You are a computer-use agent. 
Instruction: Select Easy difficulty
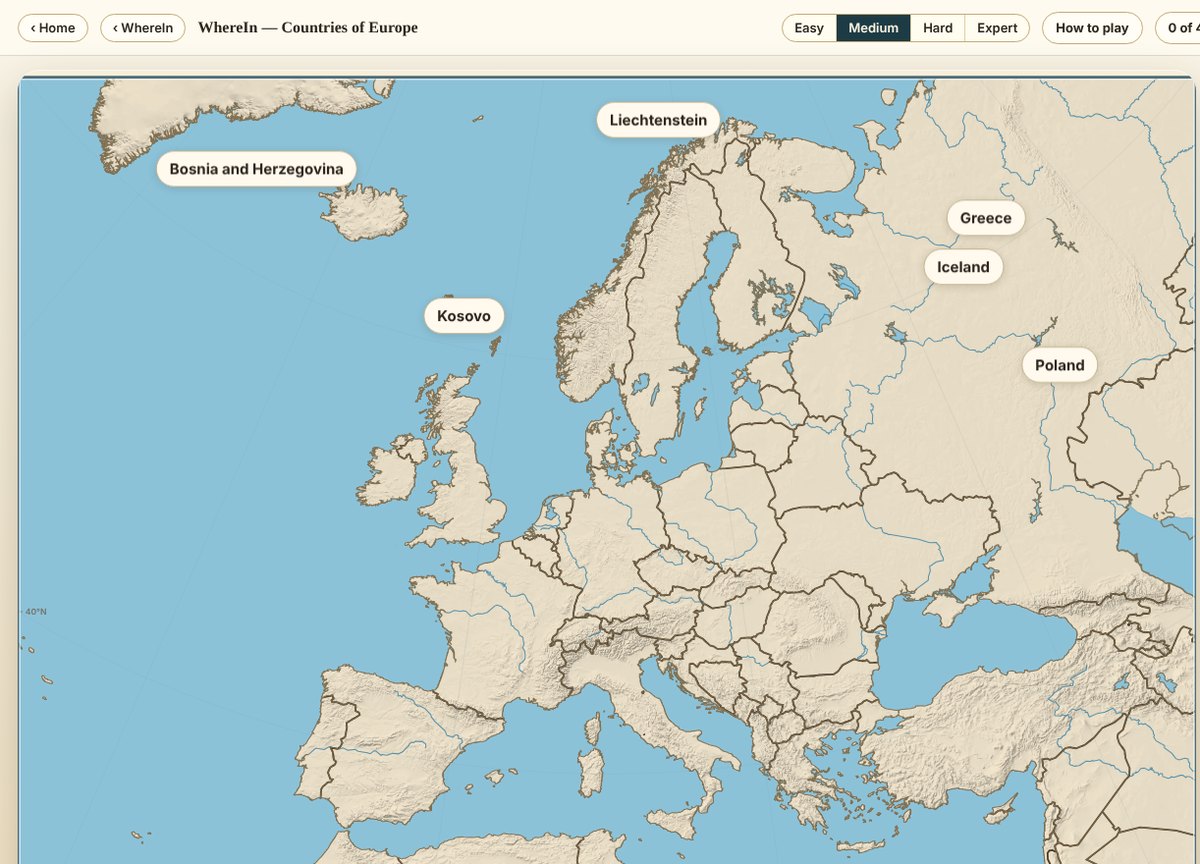click(809, 28)
